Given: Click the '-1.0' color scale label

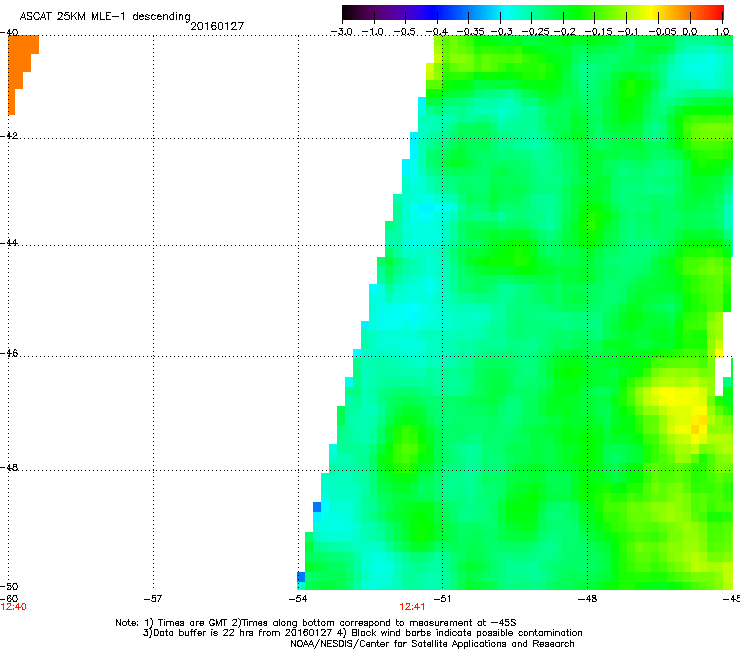Looking at the screenshot, I should 373,32.
